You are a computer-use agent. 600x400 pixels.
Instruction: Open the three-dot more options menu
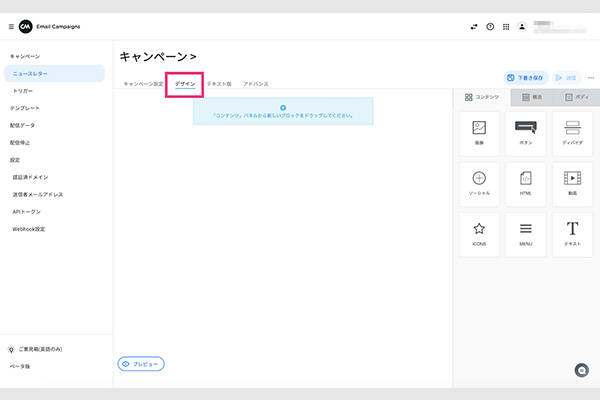click(590, 76)
